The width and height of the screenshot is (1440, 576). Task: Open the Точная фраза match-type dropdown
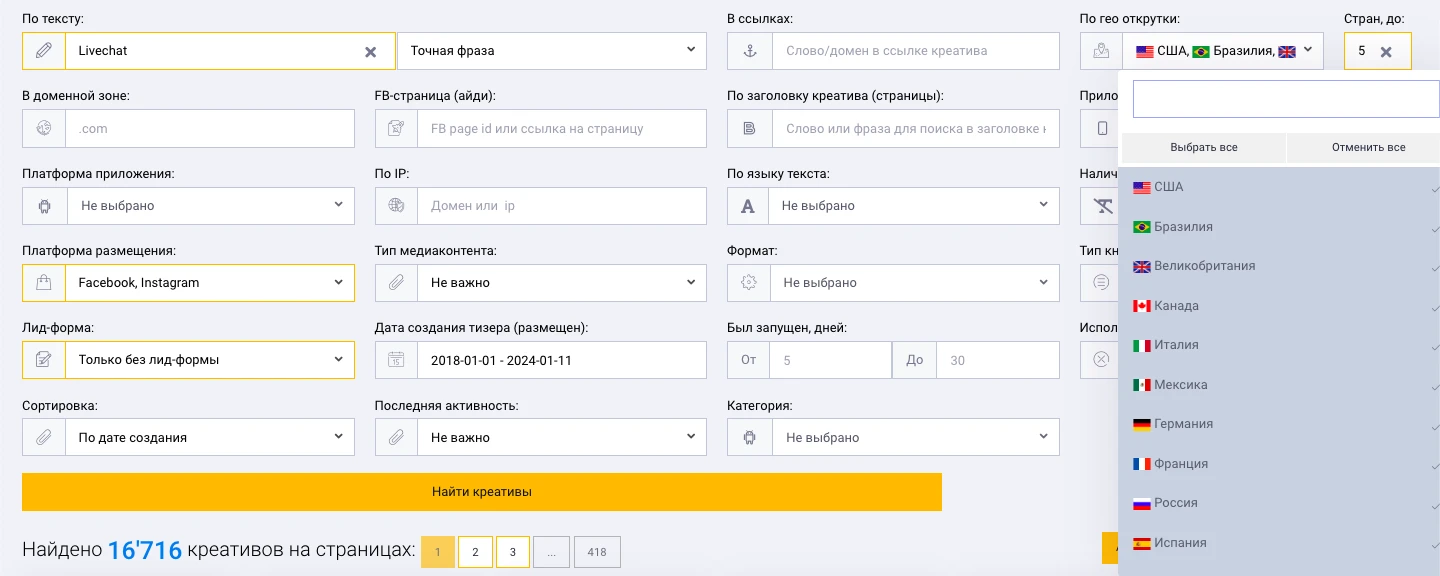pos(552,51)
